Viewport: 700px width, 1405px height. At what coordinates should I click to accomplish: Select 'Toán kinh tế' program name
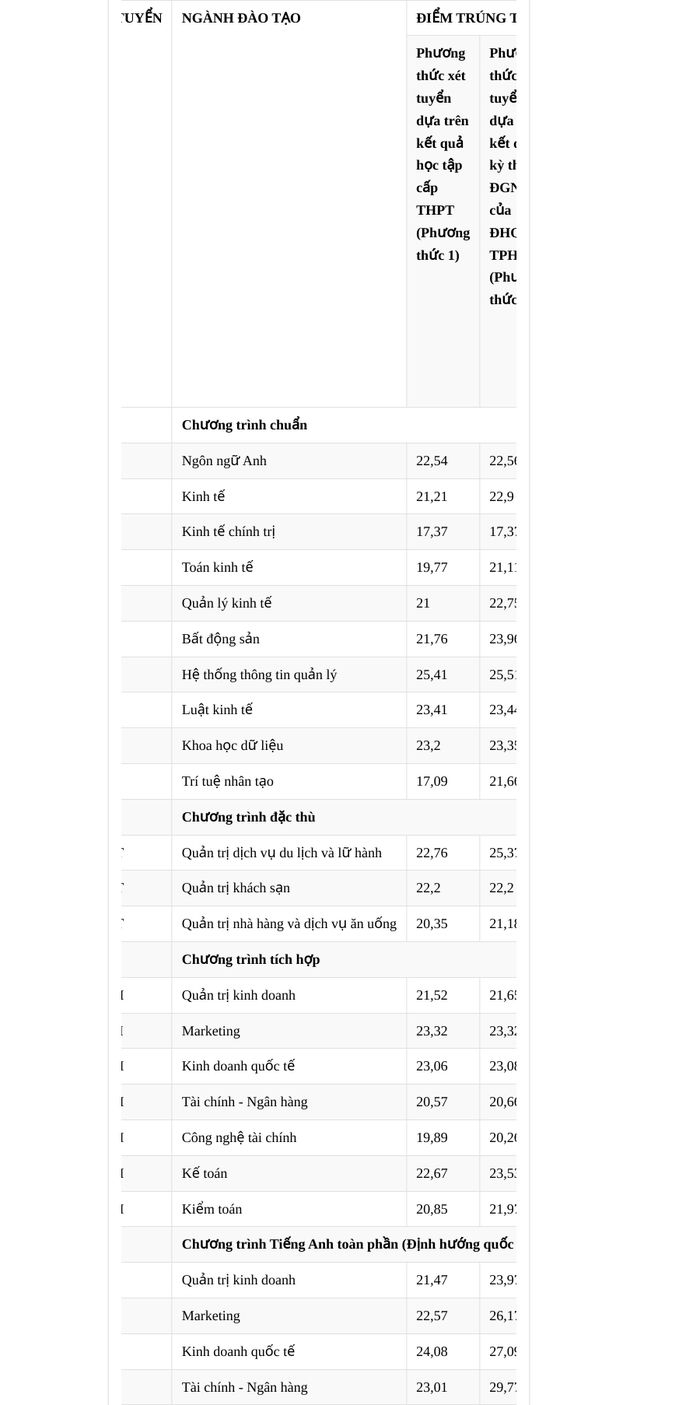[217, 567]
